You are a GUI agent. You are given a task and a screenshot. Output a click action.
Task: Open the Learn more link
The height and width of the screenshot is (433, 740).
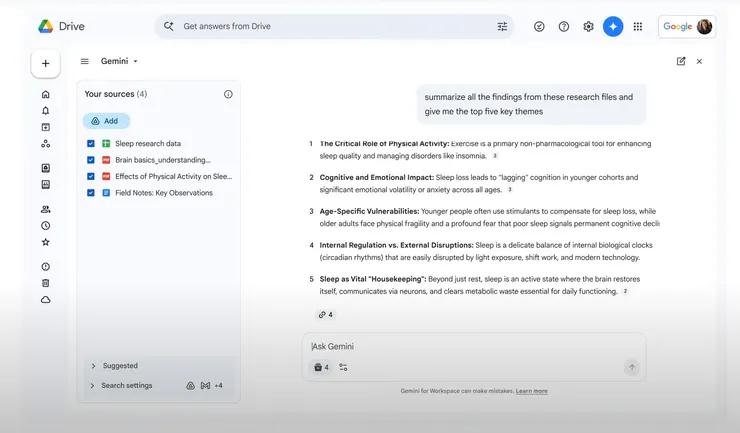pos(531,391)
